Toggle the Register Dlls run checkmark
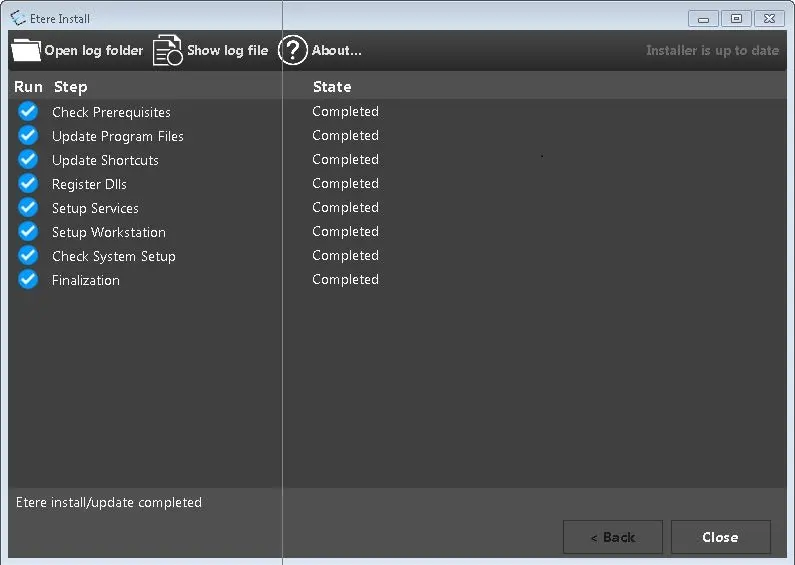This screenshot has height=565, width=795. point(28,184)
